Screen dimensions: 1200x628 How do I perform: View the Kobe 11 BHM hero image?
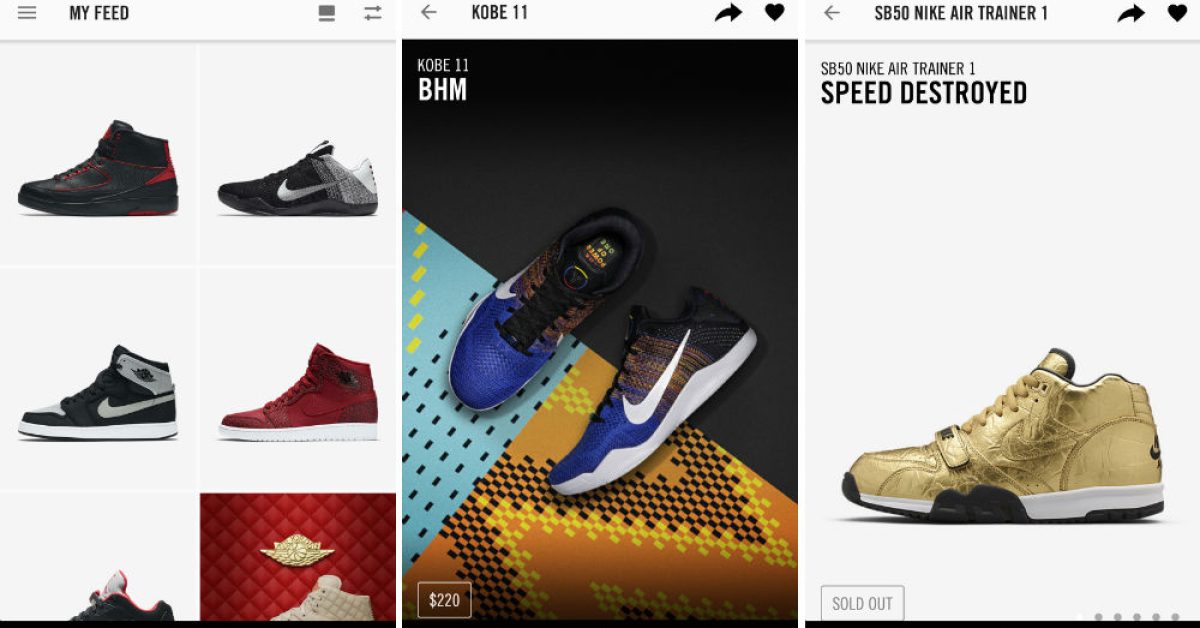(x=600, y=330)
